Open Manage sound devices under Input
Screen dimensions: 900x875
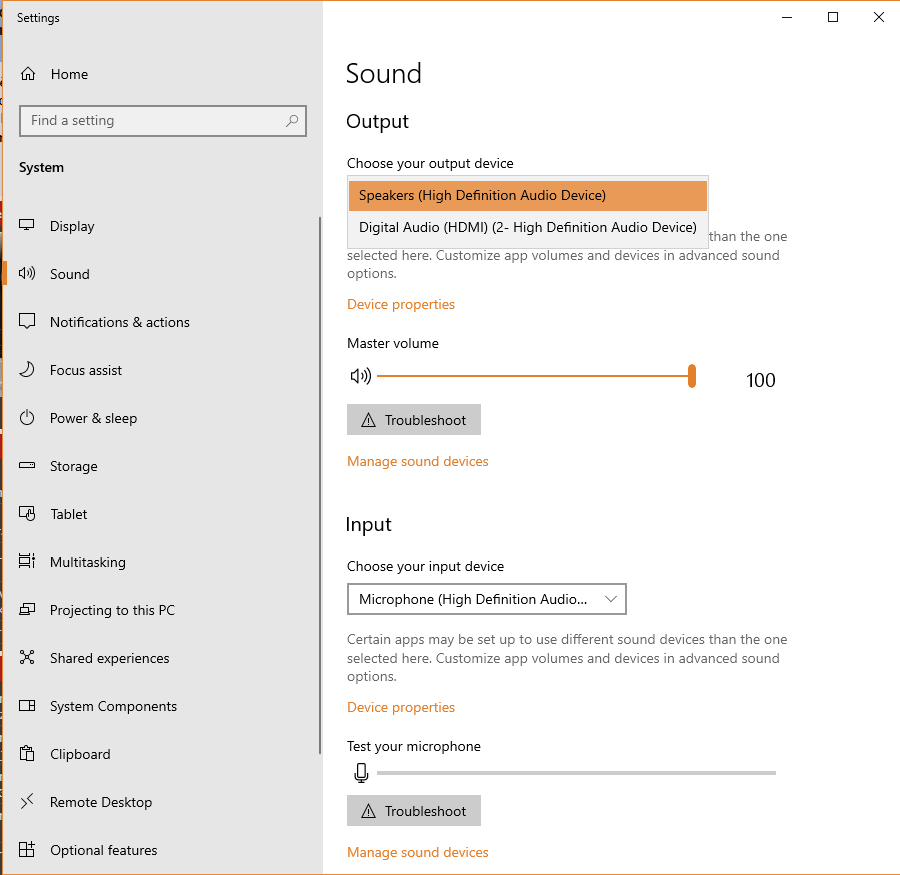tap(417, 852)
